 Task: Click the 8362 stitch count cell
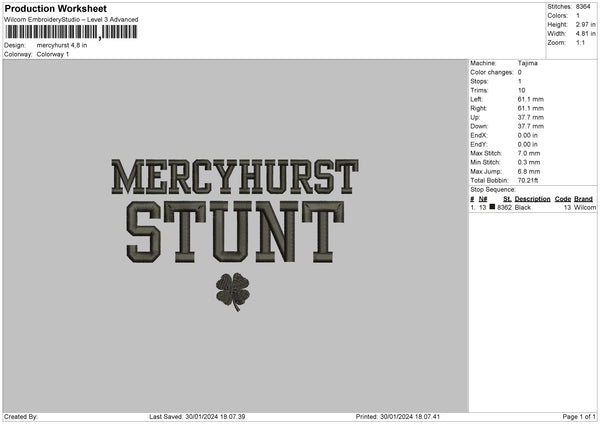coord(504,207)
